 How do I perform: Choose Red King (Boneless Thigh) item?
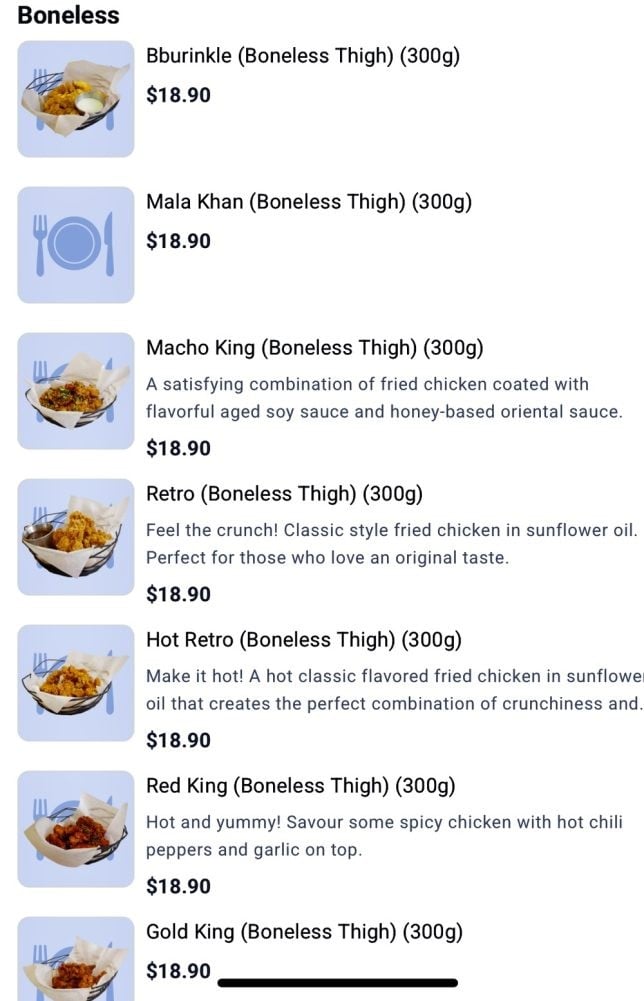[301, 786]
